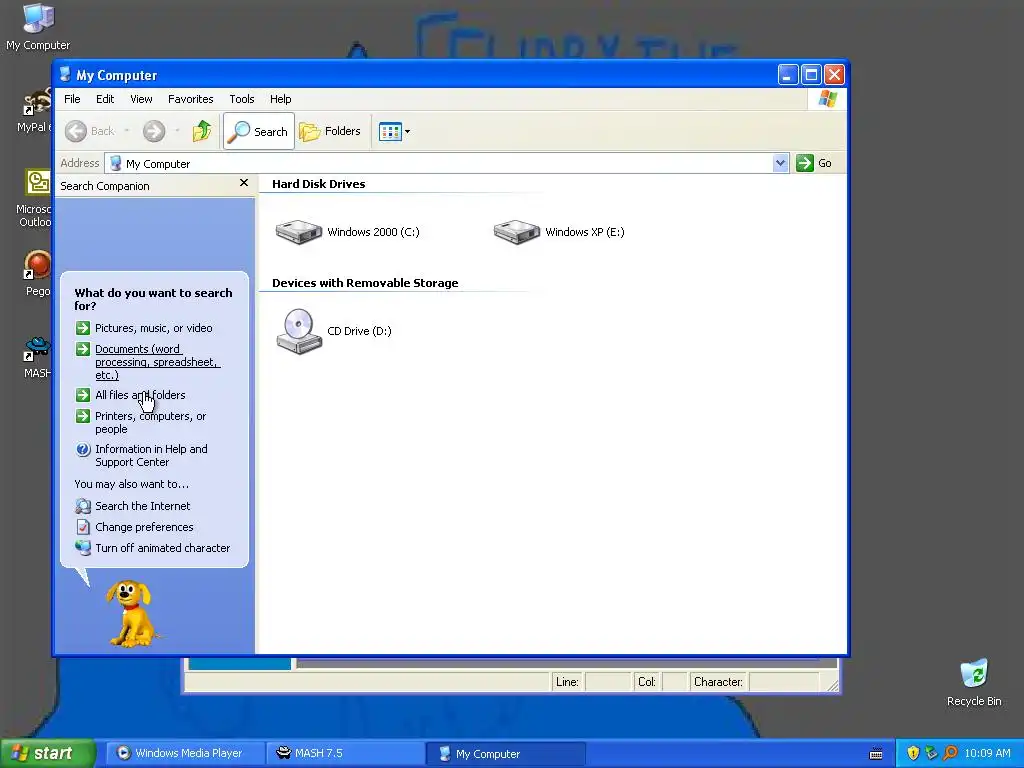Click My Computer taskbar button
This screenshot has width=1024, height=768.
pyautogui.click(x=505, y=753)
